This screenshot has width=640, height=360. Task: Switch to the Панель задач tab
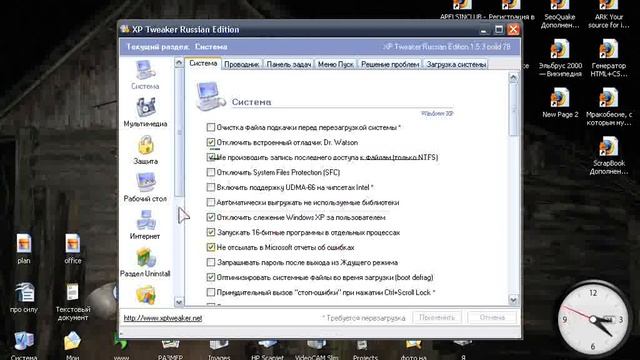[289, 64]
